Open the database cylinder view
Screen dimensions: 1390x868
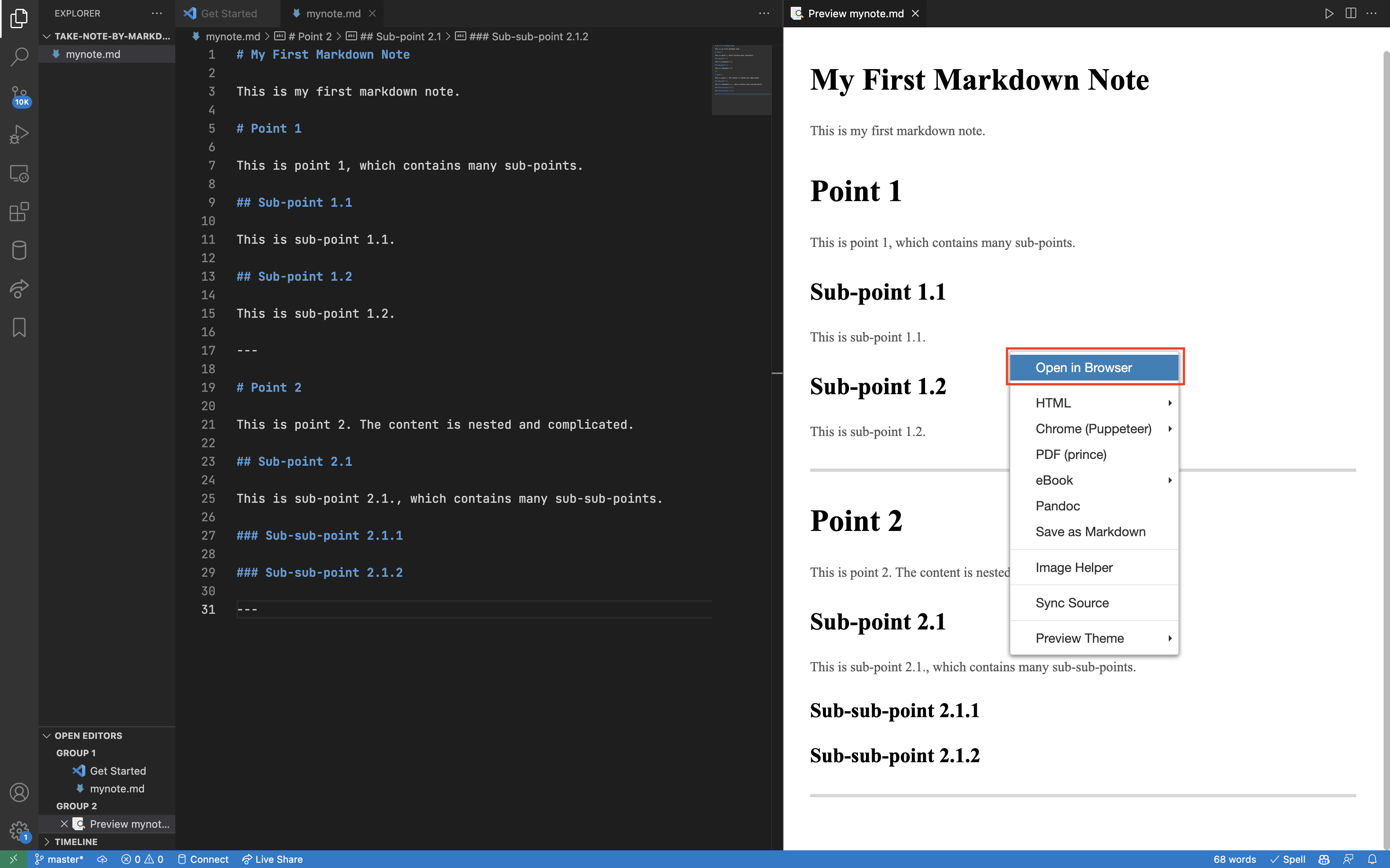pyautogui.click(x=19, y=250)
